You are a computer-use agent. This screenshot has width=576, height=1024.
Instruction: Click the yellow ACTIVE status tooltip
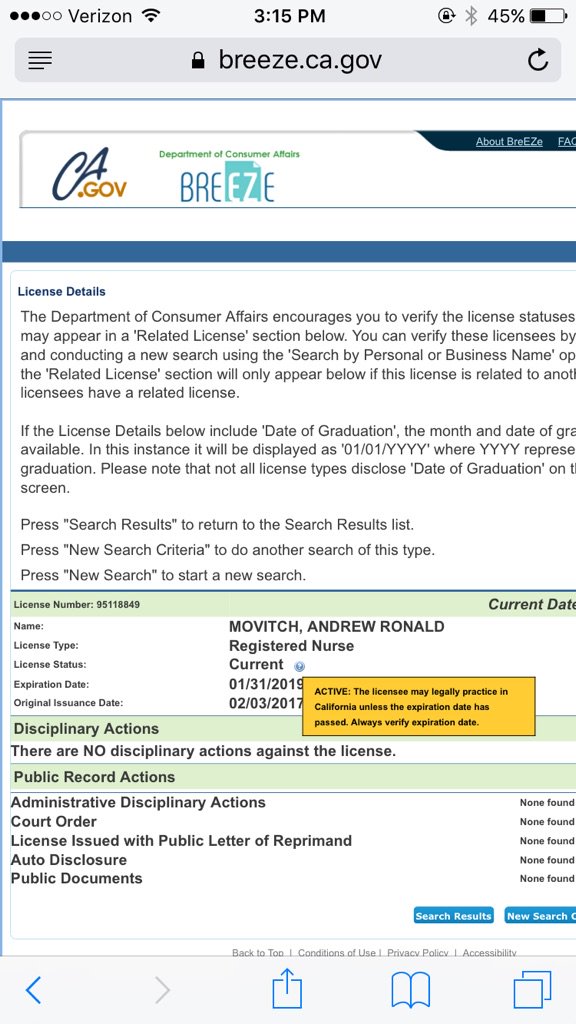419,707
